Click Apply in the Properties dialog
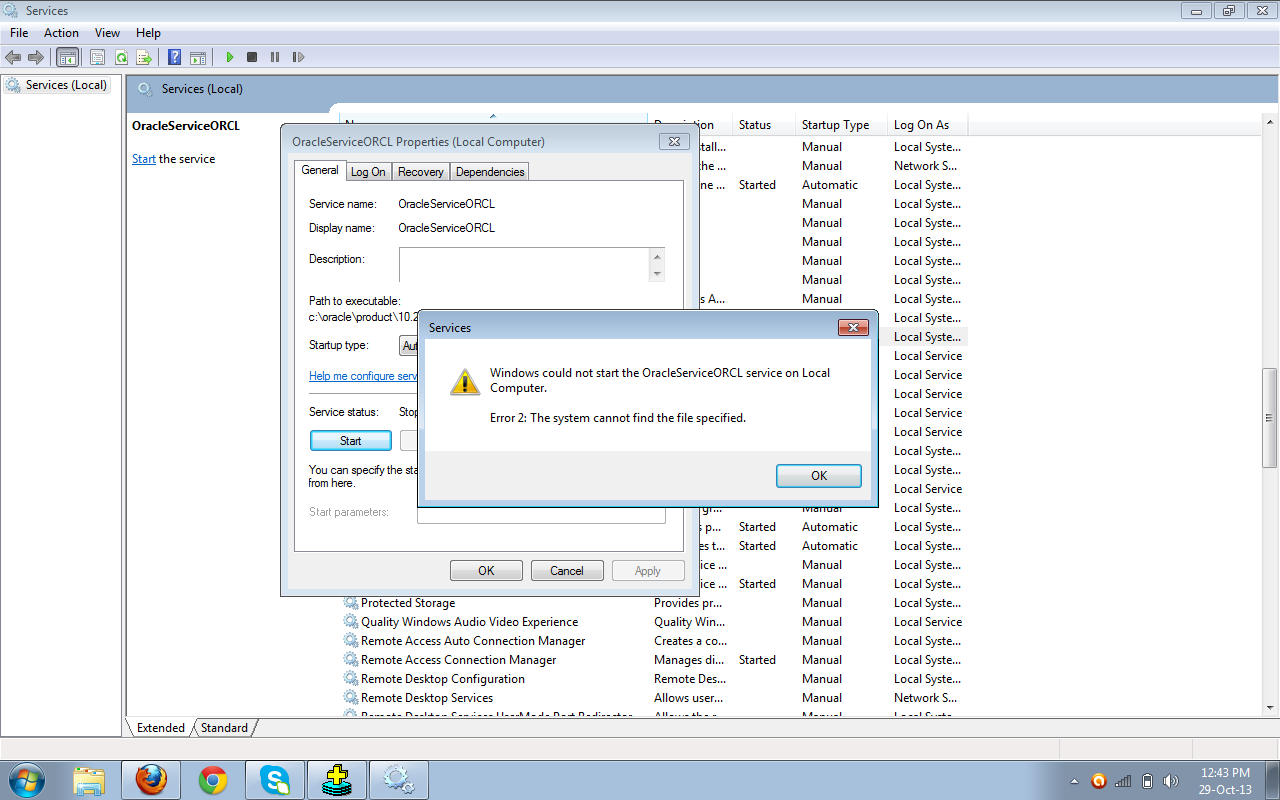The height and width of the screenshot is (800, 1280). (x=648, y=571)
